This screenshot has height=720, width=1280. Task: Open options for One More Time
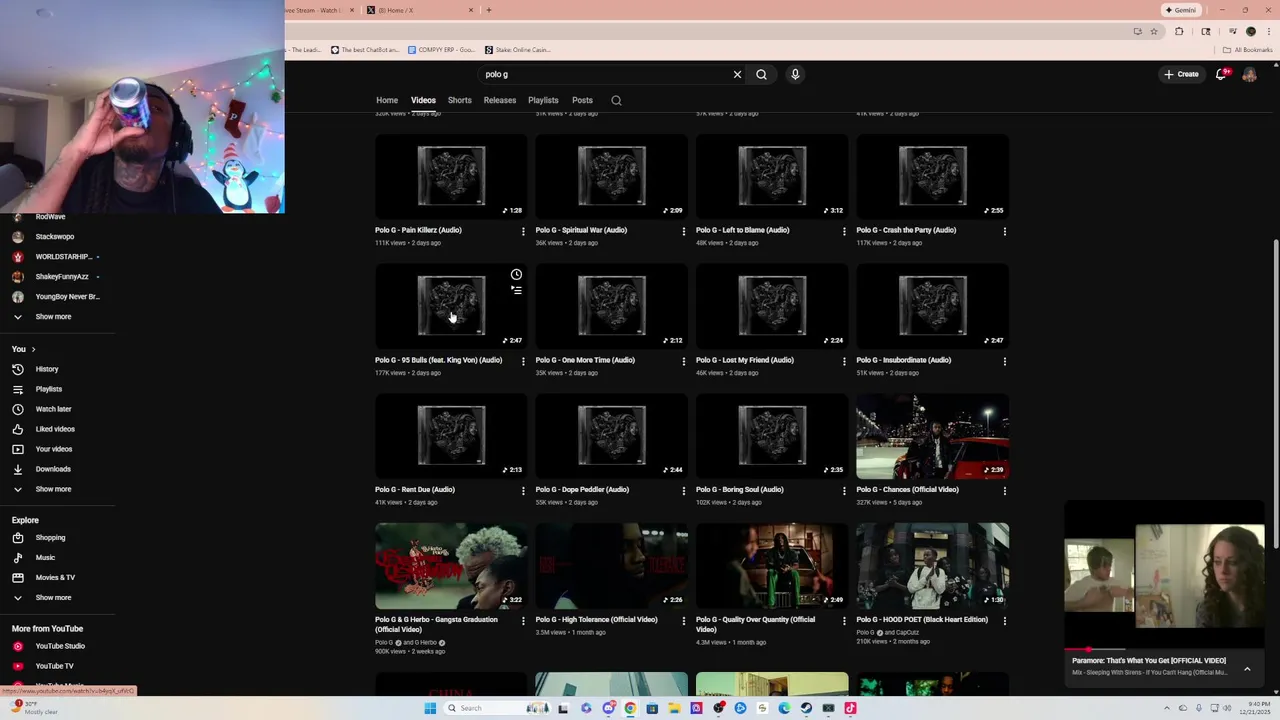coord(684,361)
